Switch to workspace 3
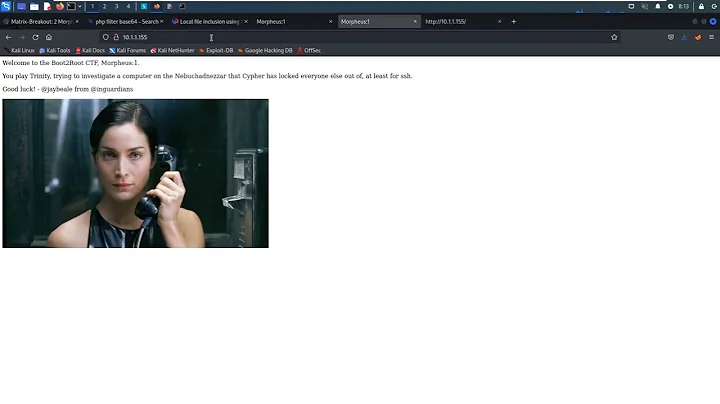720x404 pixels. [116, 6]
